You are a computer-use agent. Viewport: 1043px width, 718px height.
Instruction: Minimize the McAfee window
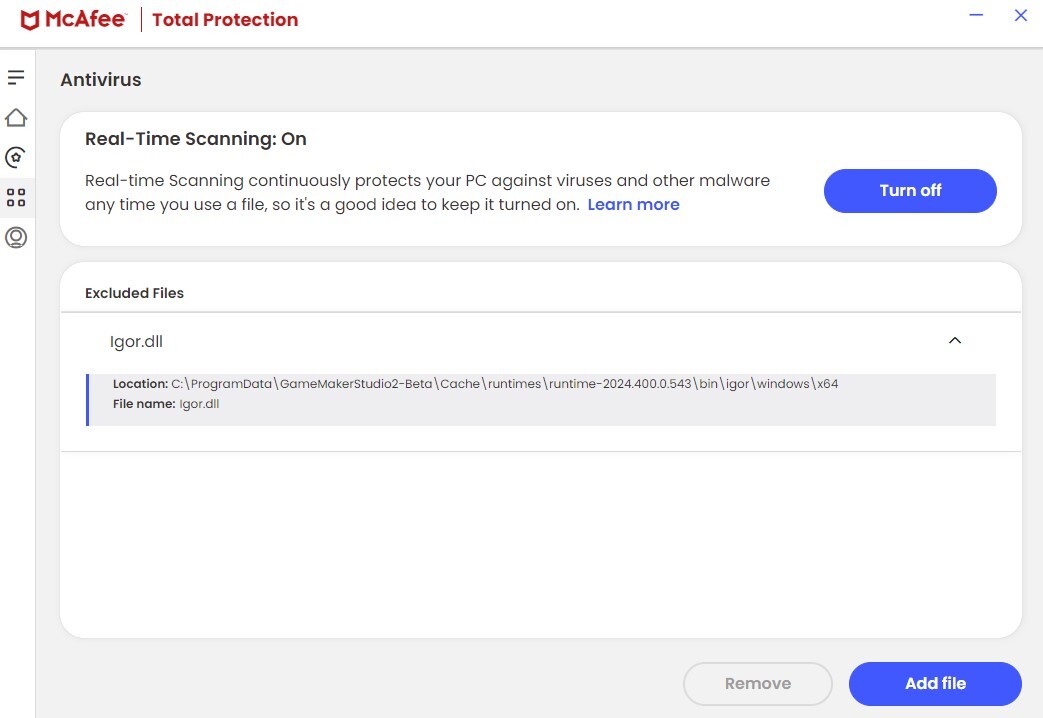(976, 16)
